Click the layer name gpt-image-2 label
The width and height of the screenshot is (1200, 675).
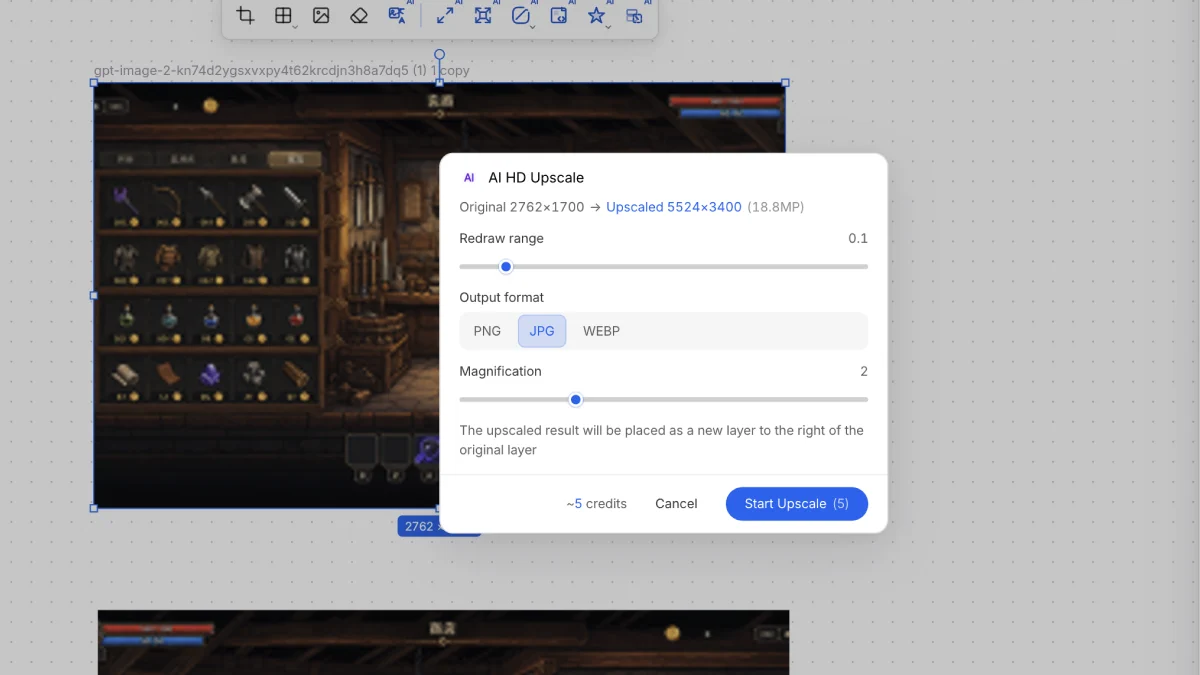pos(282,70)
